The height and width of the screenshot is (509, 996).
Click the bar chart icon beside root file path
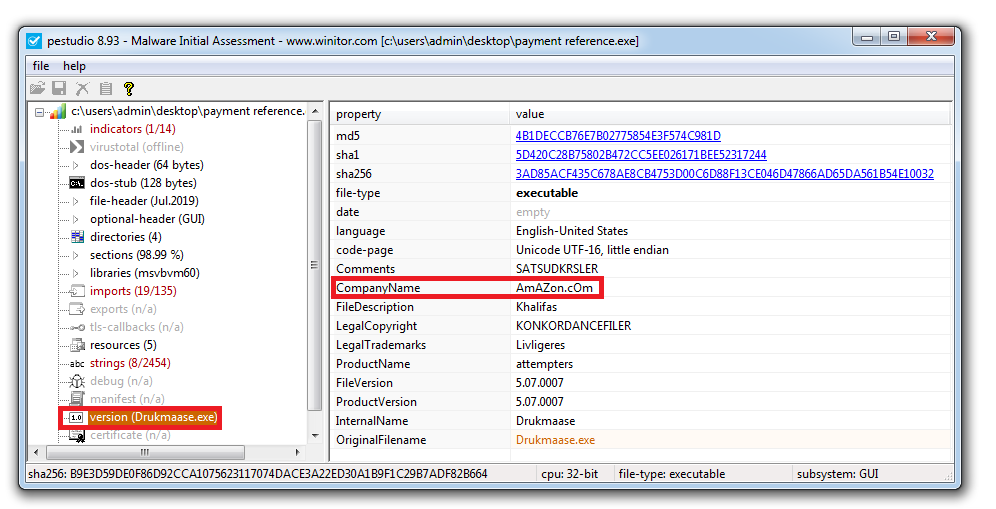(x=58, y=111)
